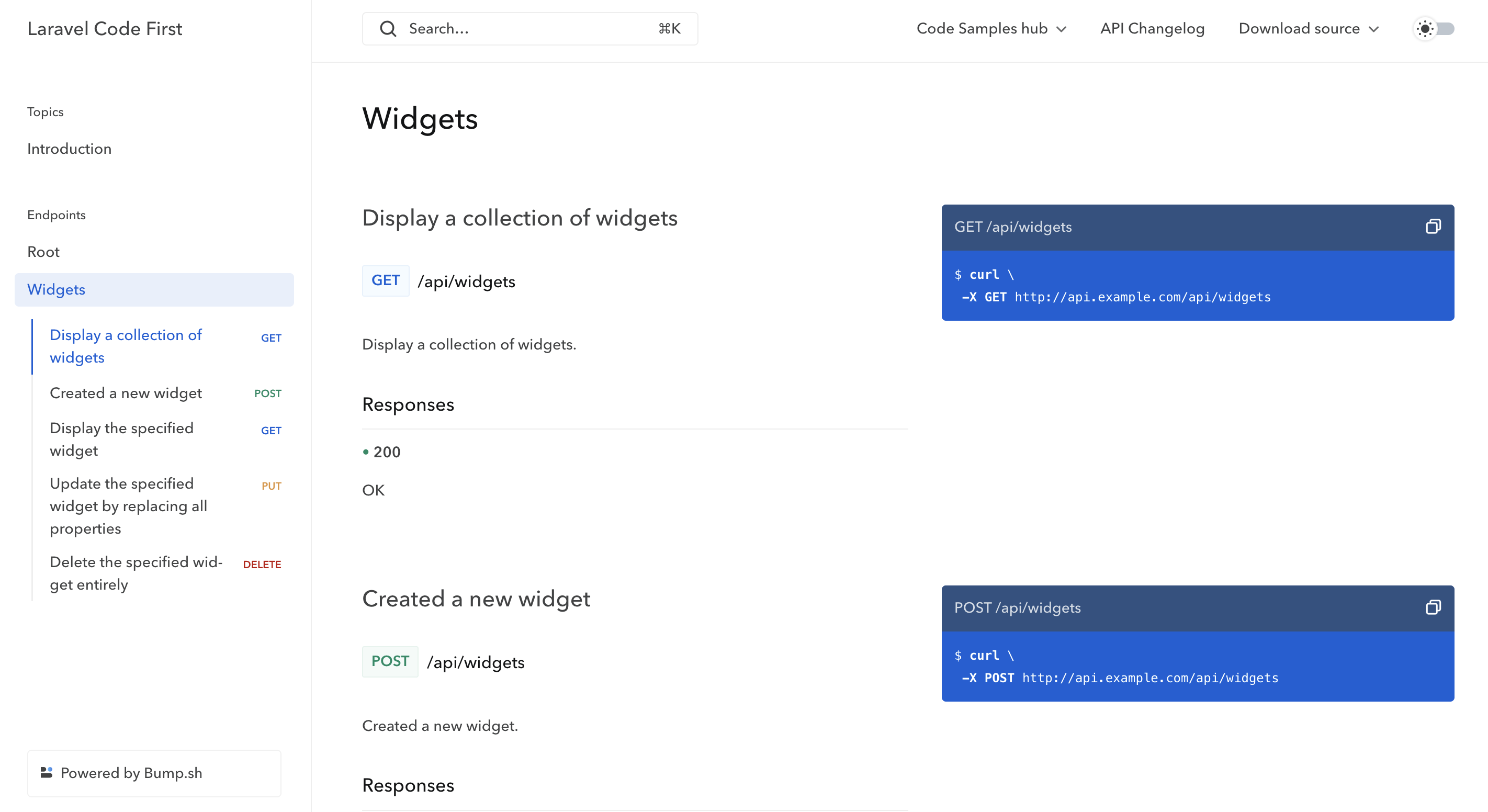Collapse the Widgets endpoint group
1488x812 pixels.
click(56, 289)
